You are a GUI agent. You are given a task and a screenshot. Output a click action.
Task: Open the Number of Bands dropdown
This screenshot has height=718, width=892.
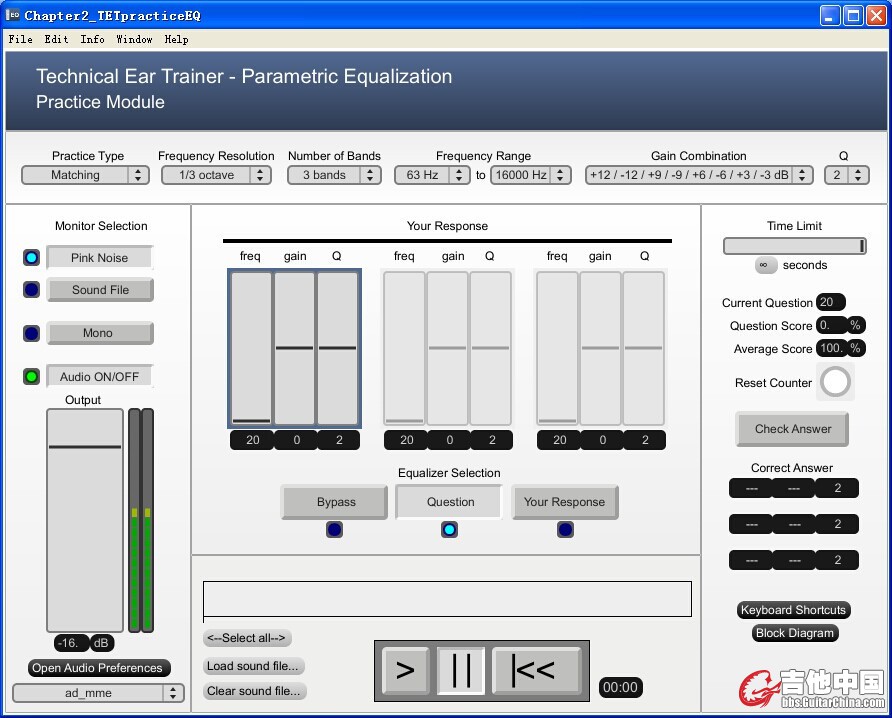click(x=334, y=175)
